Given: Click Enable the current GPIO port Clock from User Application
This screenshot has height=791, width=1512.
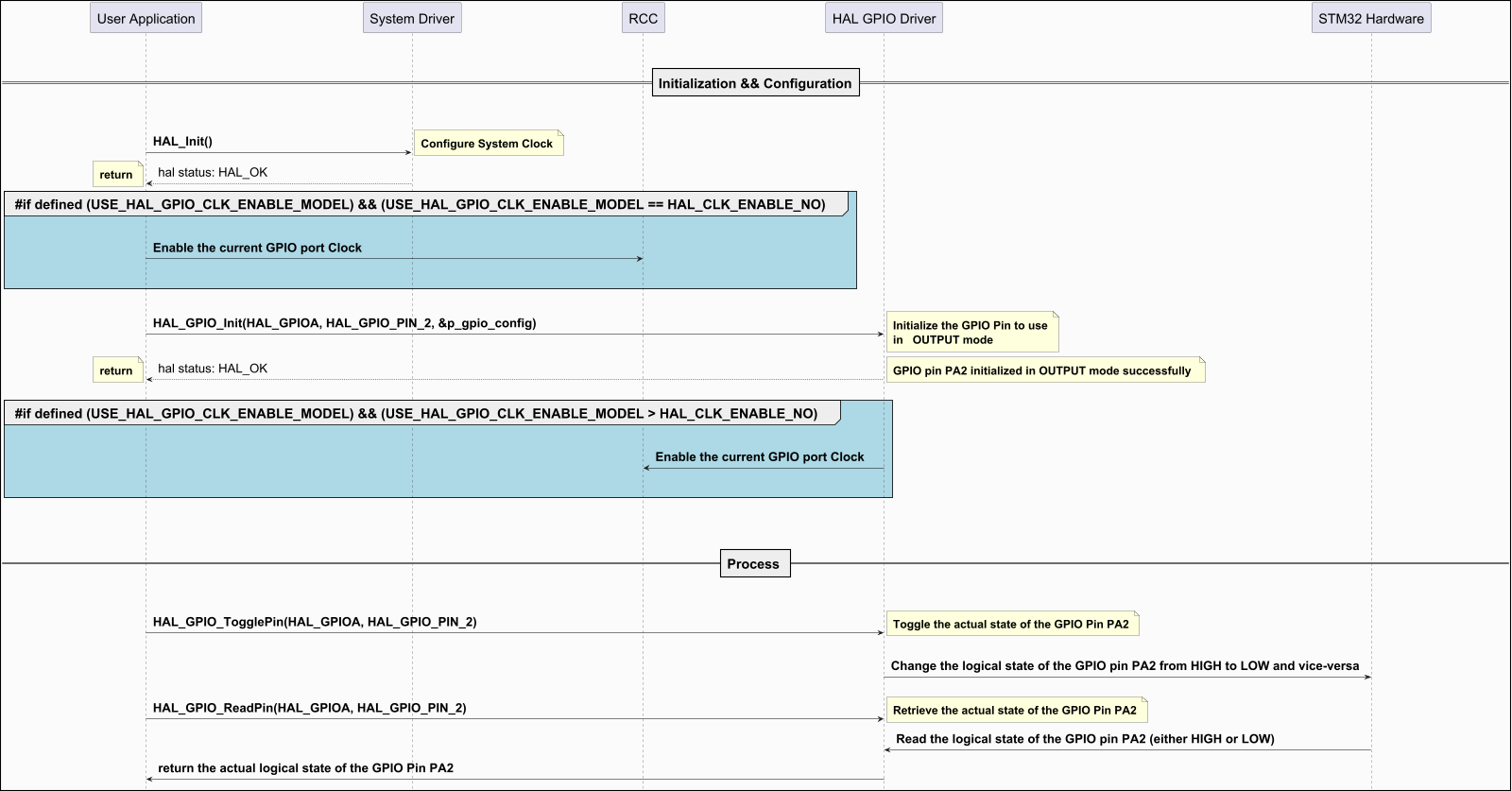Looking at the screenshot, I should (257, 248).
